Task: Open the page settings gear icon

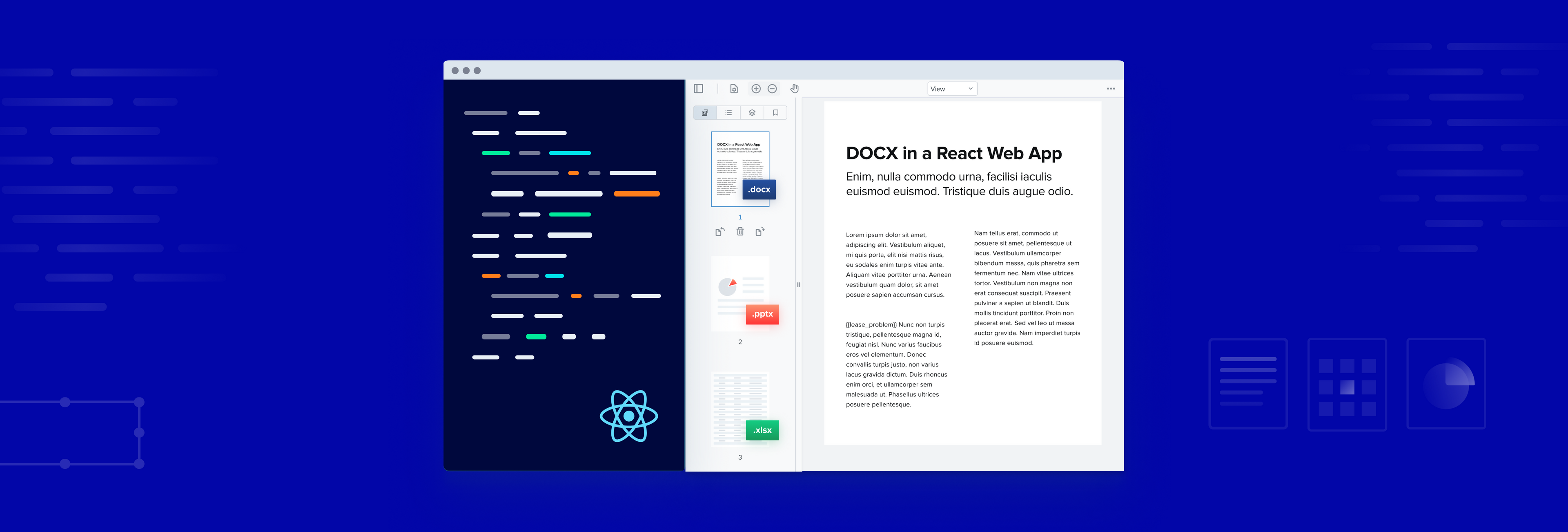Action: point(734,89)
